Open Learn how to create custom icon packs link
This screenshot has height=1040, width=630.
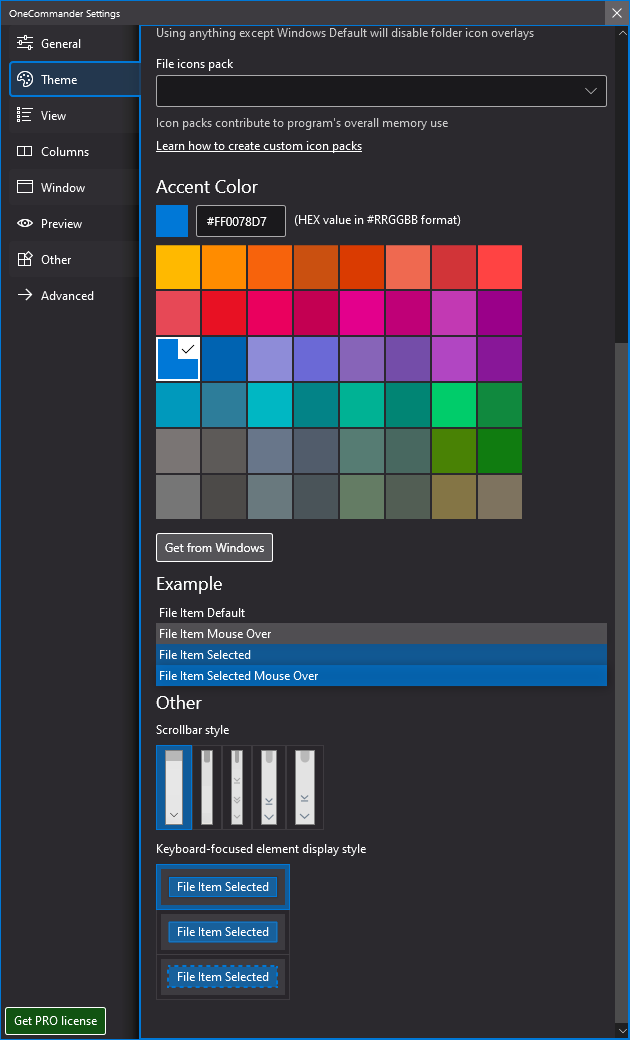tap(259, 146)
